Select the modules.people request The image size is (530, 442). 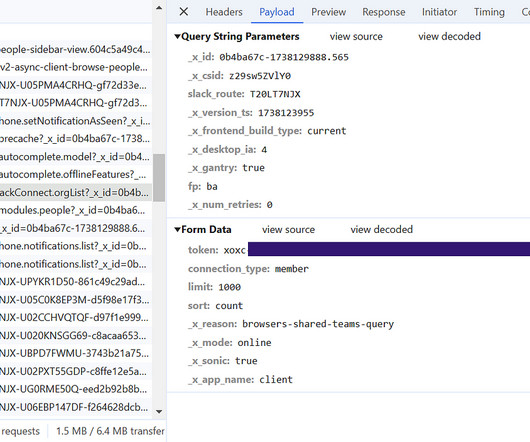pyautogui.click(x=75, y=210)
